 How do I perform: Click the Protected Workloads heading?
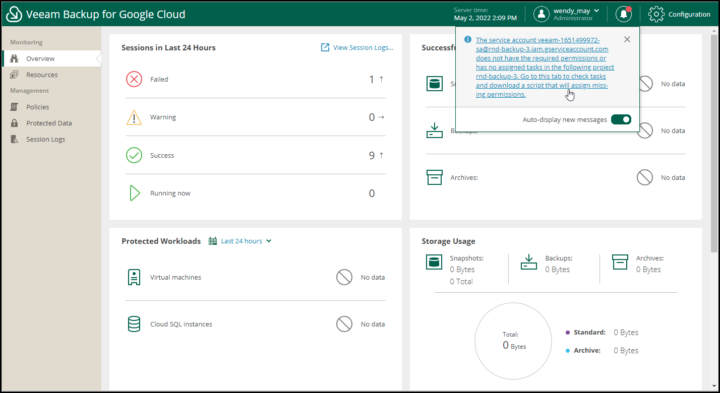click(x=161, y=241)
